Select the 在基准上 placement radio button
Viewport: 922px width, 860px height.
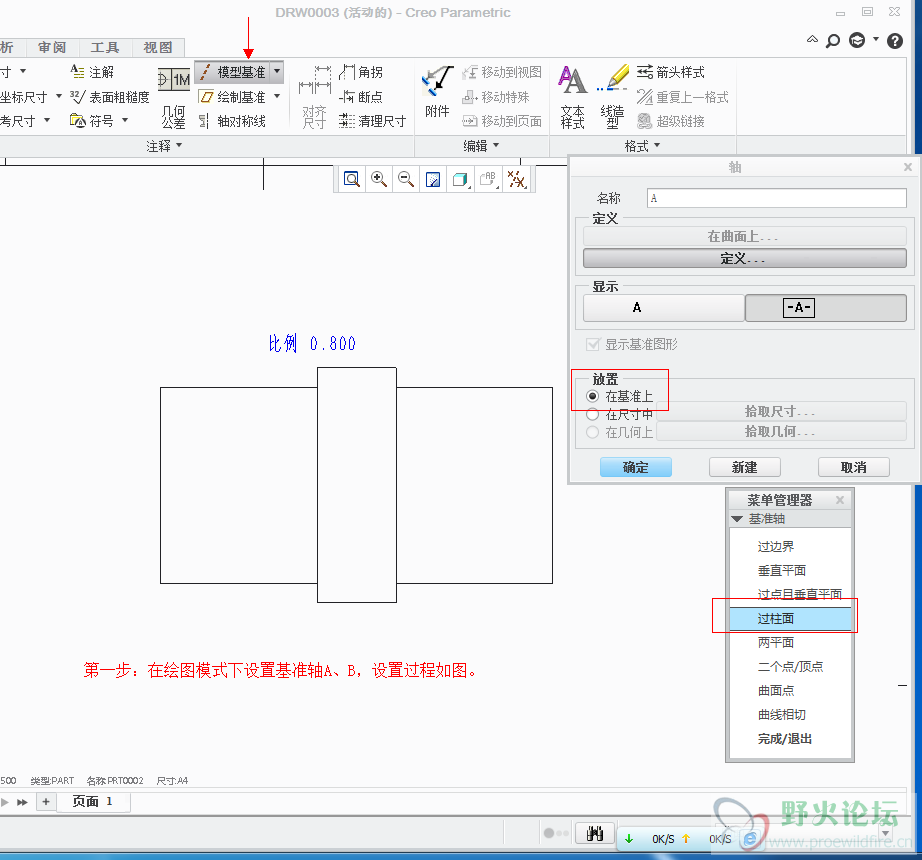click(593, 396)
